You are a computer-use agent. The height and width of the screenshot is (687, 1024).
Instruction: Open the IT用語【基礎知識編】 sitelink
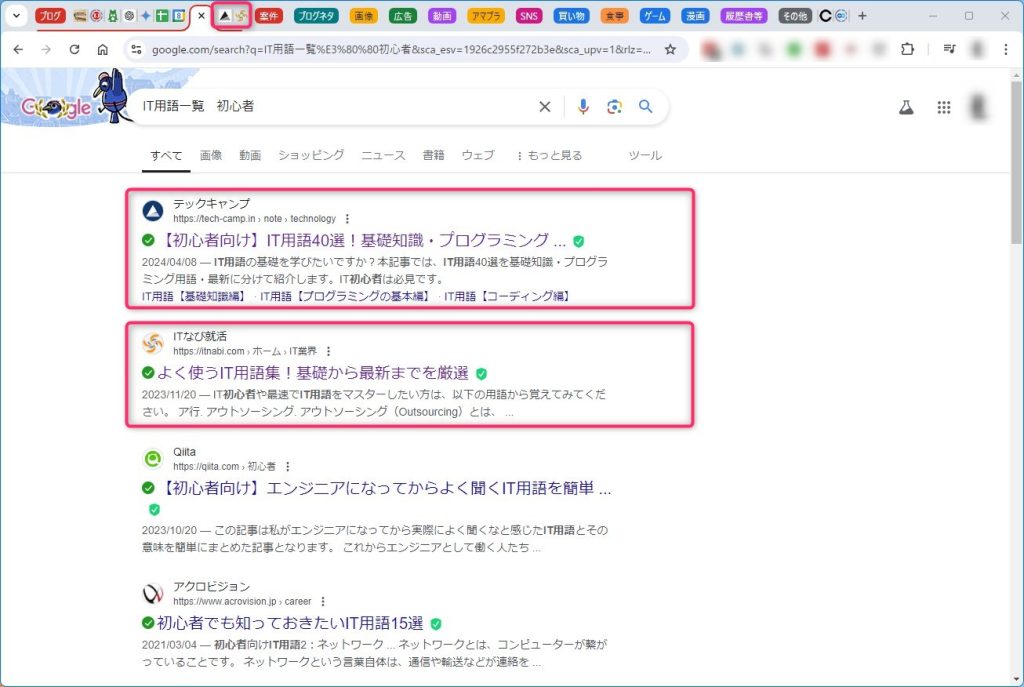click(x=194, y=296)
